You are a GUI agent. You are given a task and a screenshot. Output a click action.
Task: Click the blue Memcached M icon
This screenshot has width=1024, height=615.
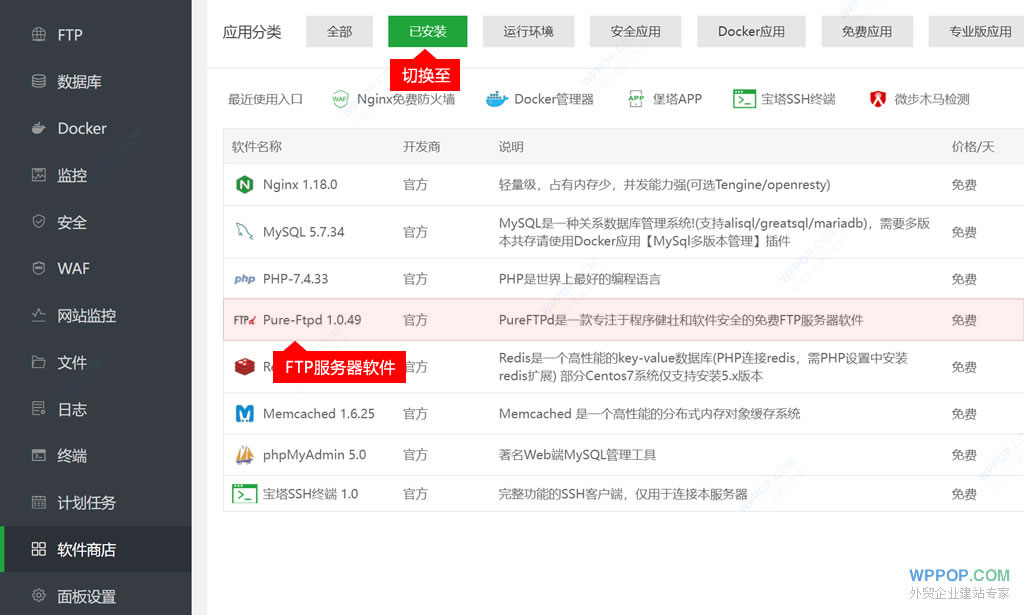244,413
